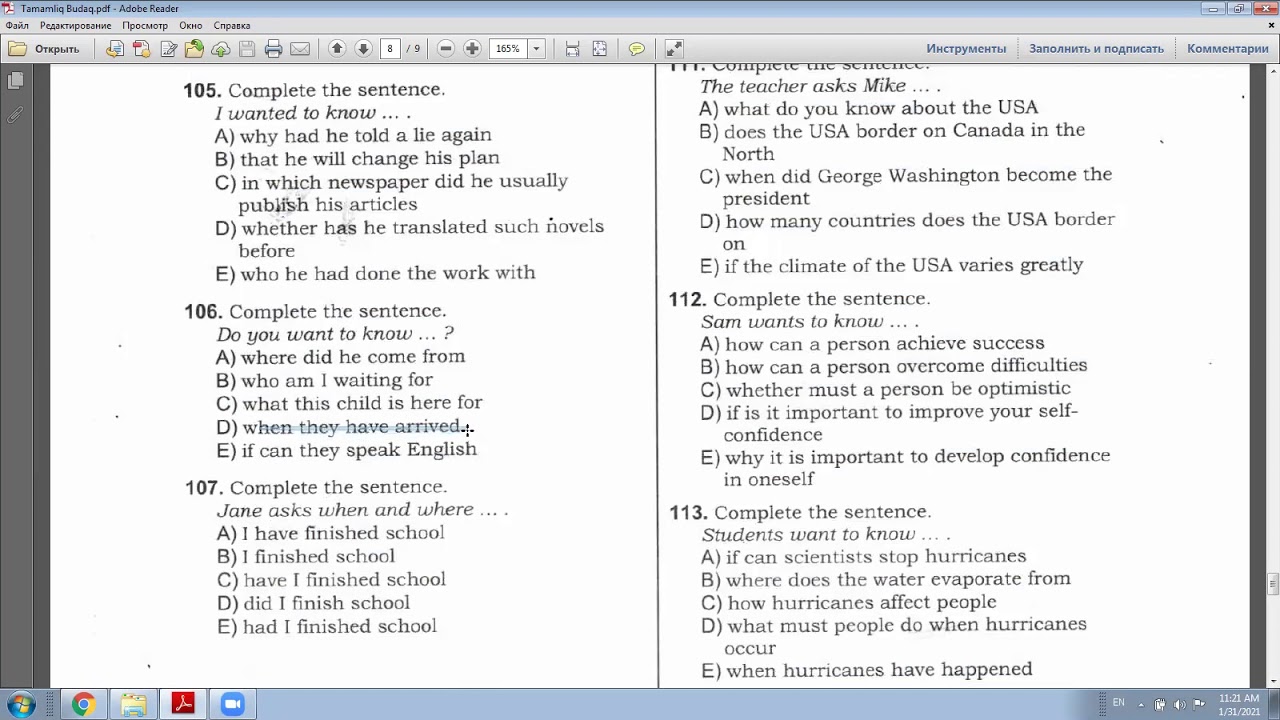
Task: Open the zoom level dropdown arrow
Action: (536, 48)
